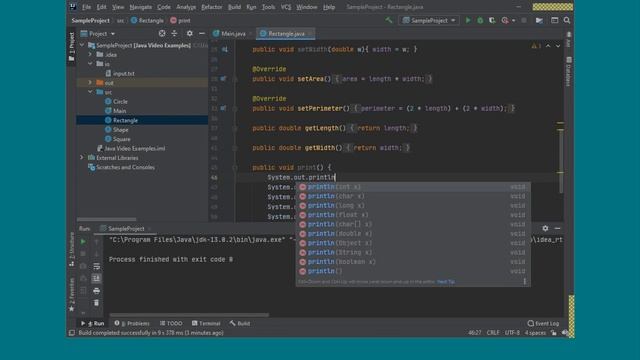Click the editor vertical scrollbar thumb
Screen dimensions: 640x360
pyautogui.click(x=561, y=161)
